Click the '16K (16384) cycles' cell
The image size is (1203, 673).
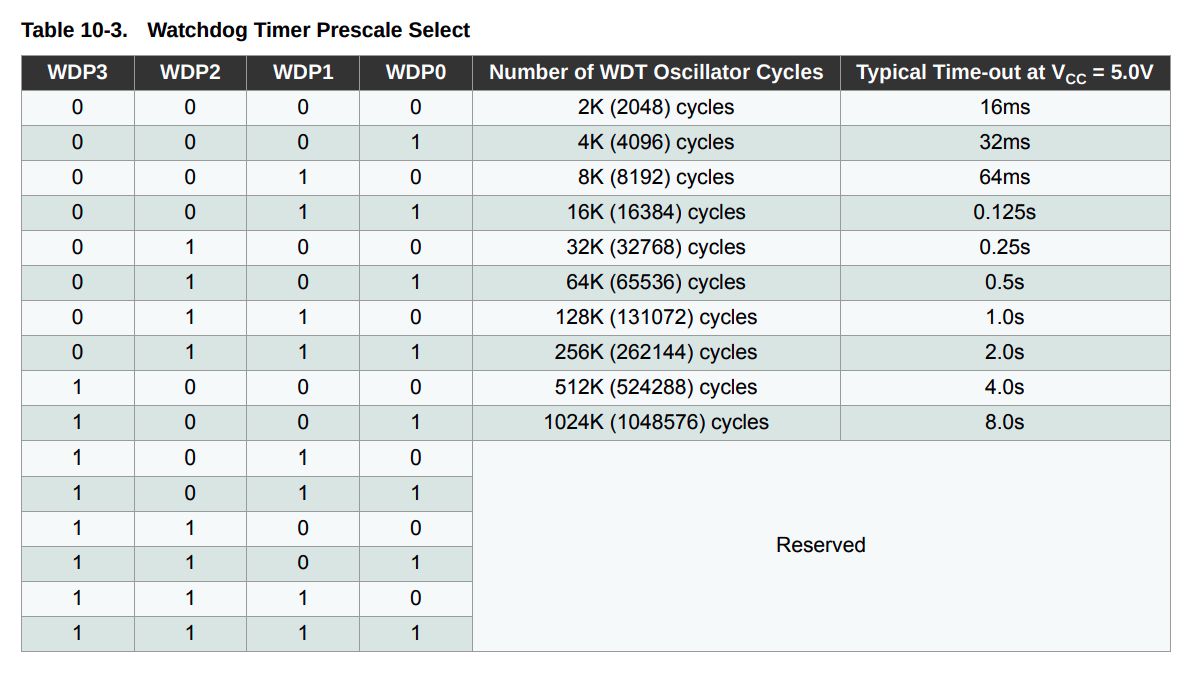(656, 213)
